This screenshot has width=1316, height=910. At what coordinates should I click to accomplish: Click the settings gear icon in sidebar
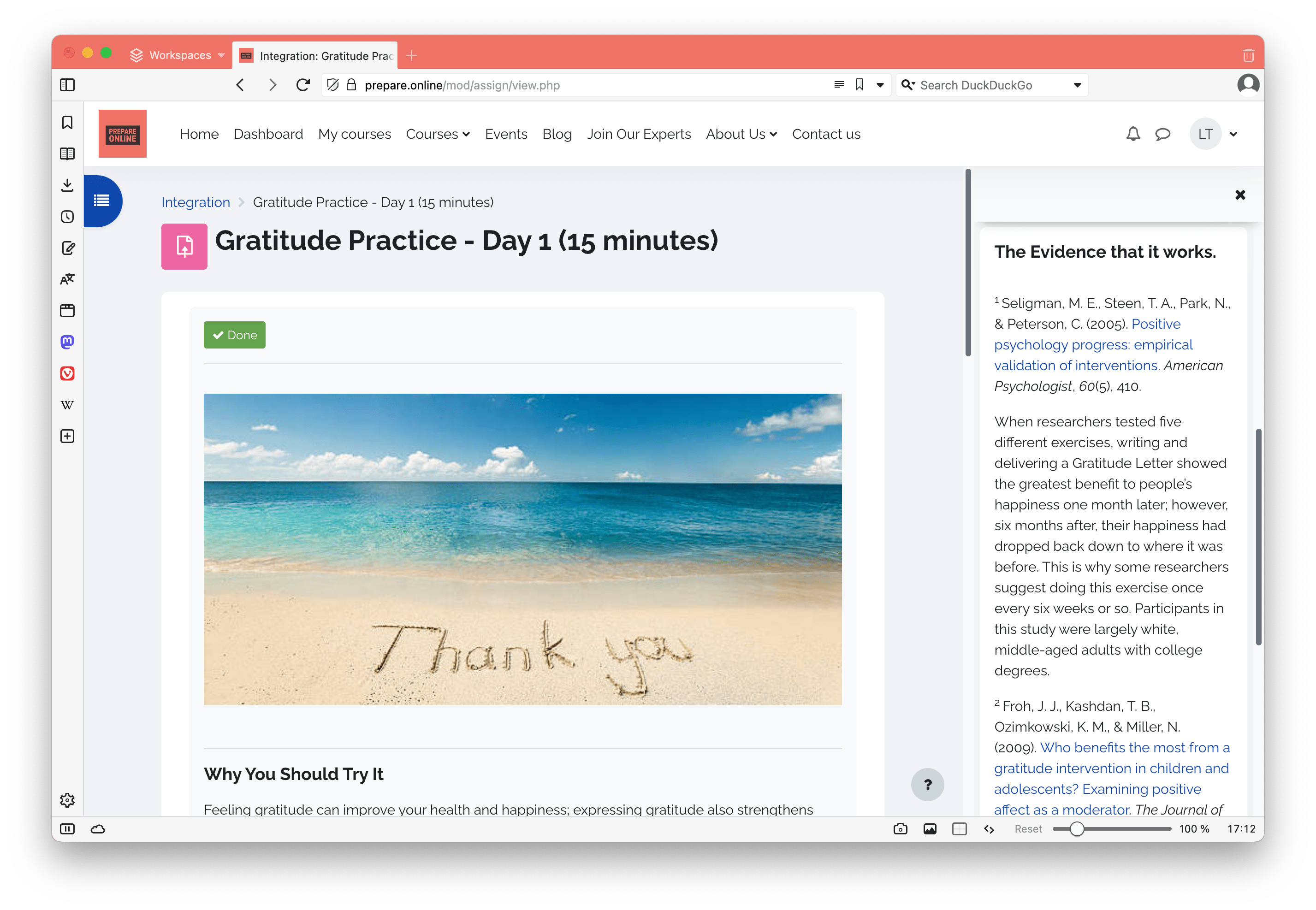pos(68,800)
